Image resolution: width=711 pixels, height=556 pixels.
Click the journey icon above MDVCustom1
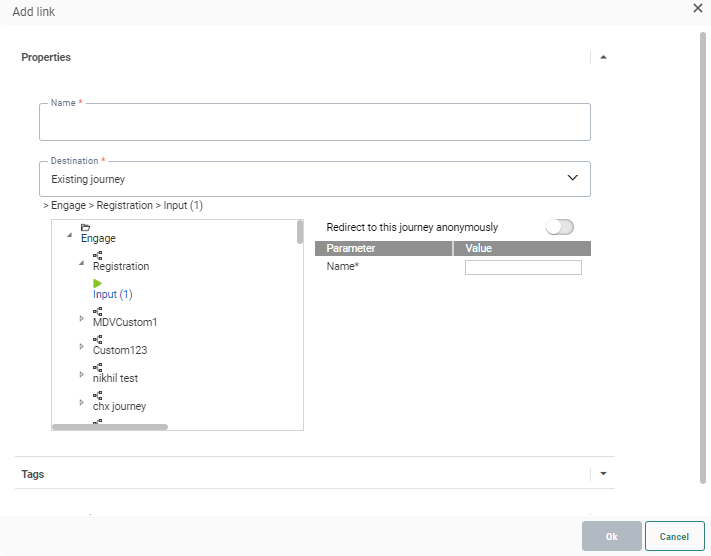click(97, 312)
